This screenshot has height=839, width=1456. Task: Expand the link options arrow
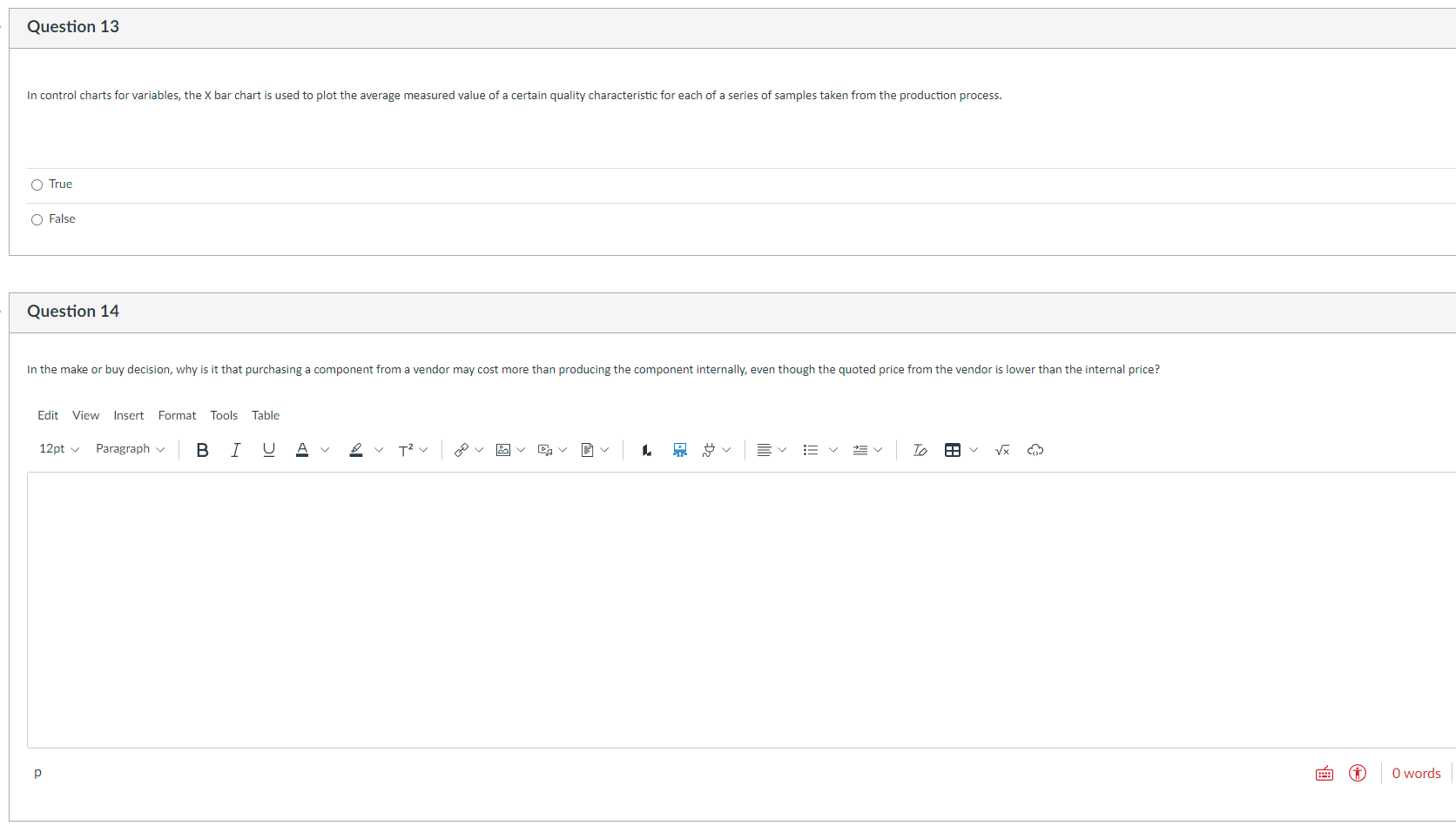pos(479,450)
